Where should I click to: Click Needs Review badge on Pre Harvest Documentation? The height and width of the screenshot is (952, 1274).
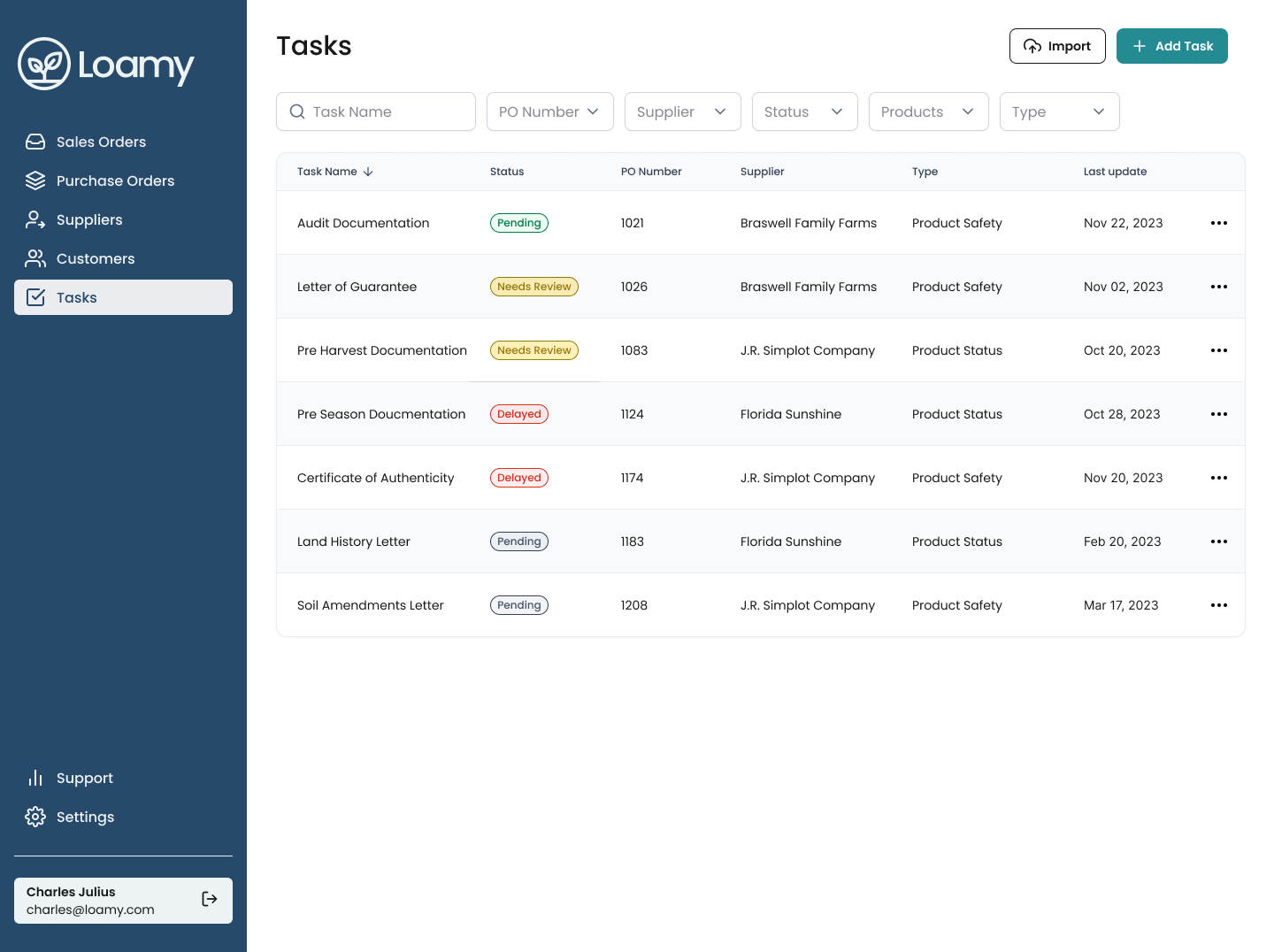pos(534,350)
